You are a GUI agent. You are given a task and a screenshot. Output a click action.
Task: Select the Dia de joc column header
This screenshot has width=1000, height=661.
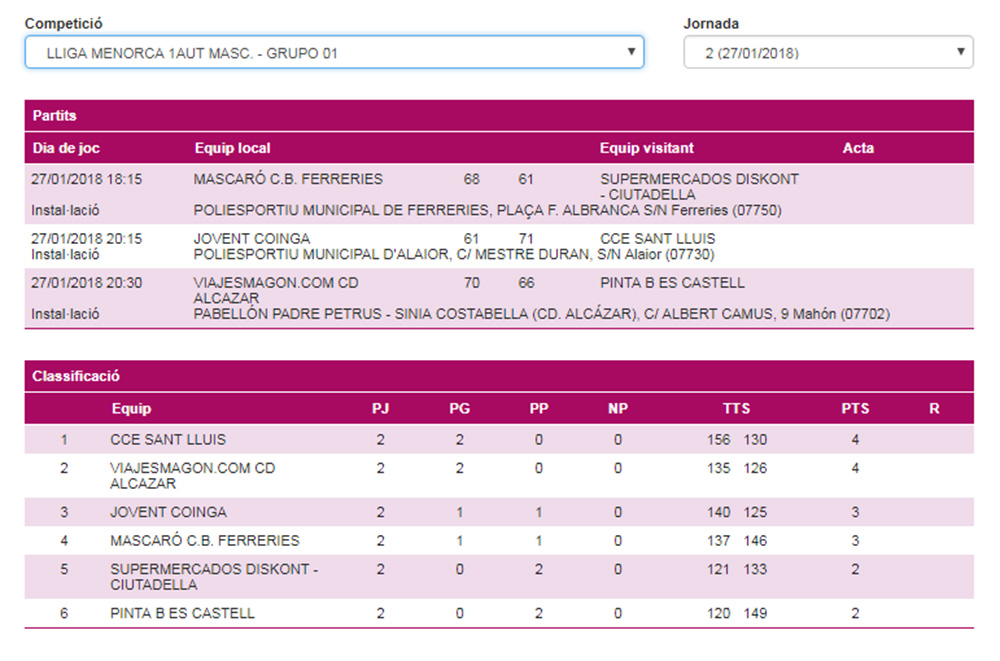66,148
